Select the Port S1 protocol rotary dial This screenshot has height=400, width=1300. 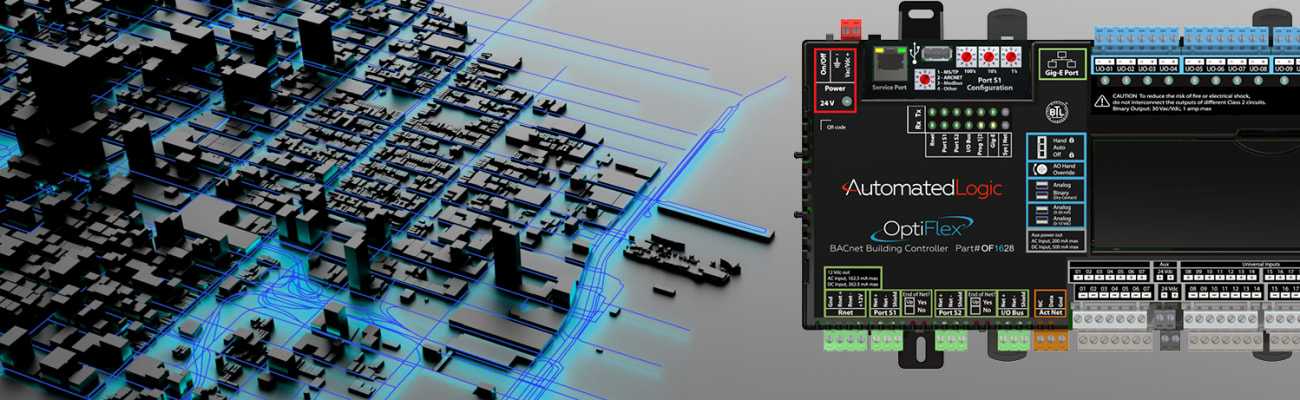924,79
